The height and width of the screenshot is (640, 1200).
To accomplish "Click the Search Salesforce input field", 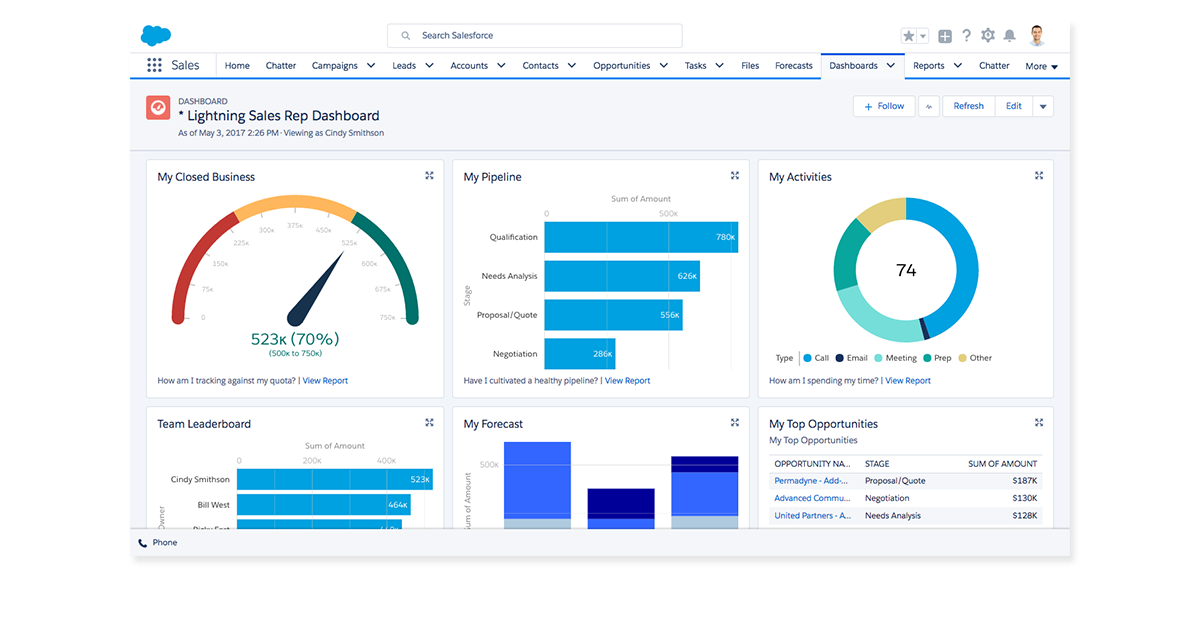I will pos(535,36).
